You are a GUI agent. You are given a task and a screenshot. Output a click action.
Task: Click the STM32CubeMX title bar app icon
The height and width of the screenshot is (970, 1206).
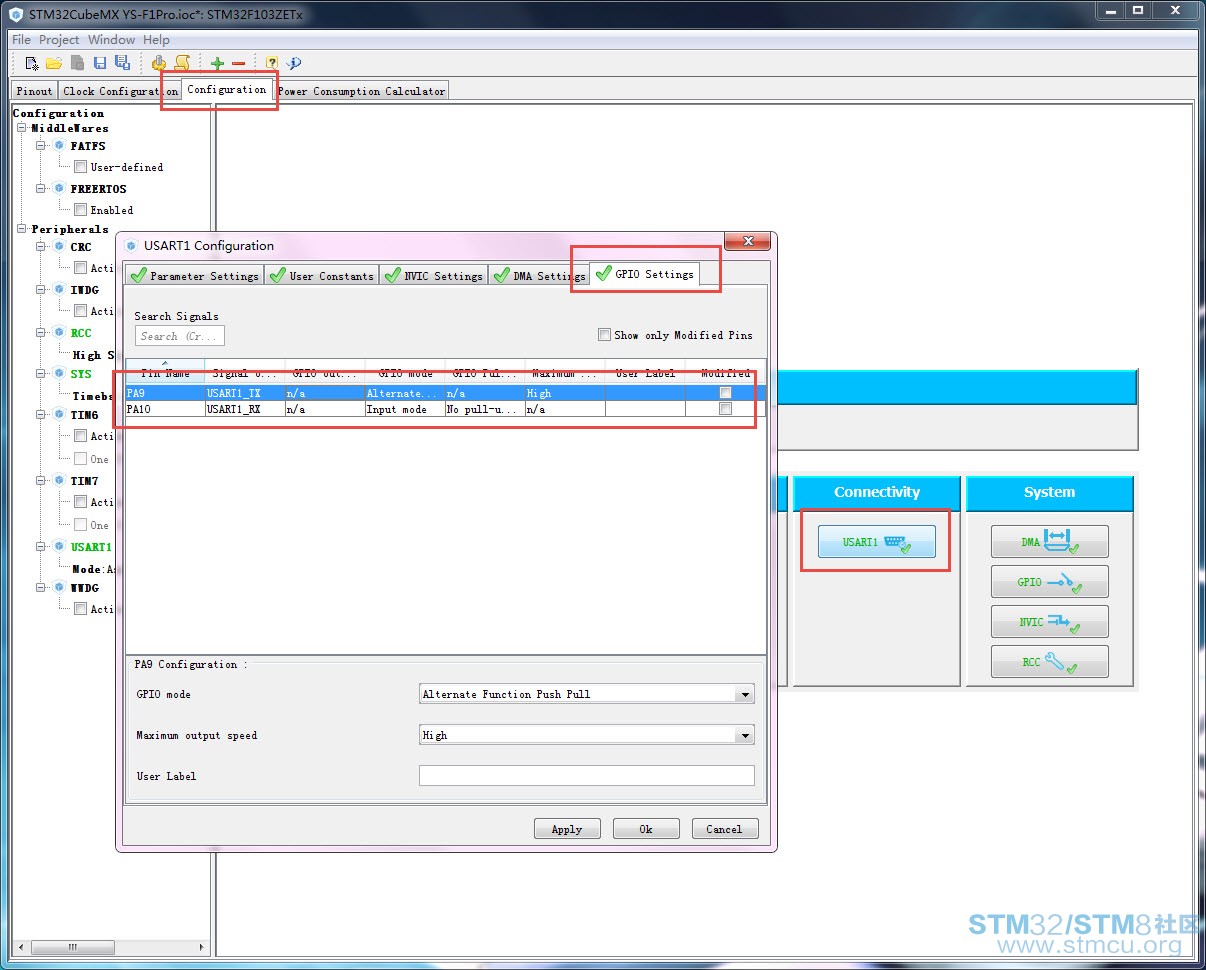tap(16, 14)
